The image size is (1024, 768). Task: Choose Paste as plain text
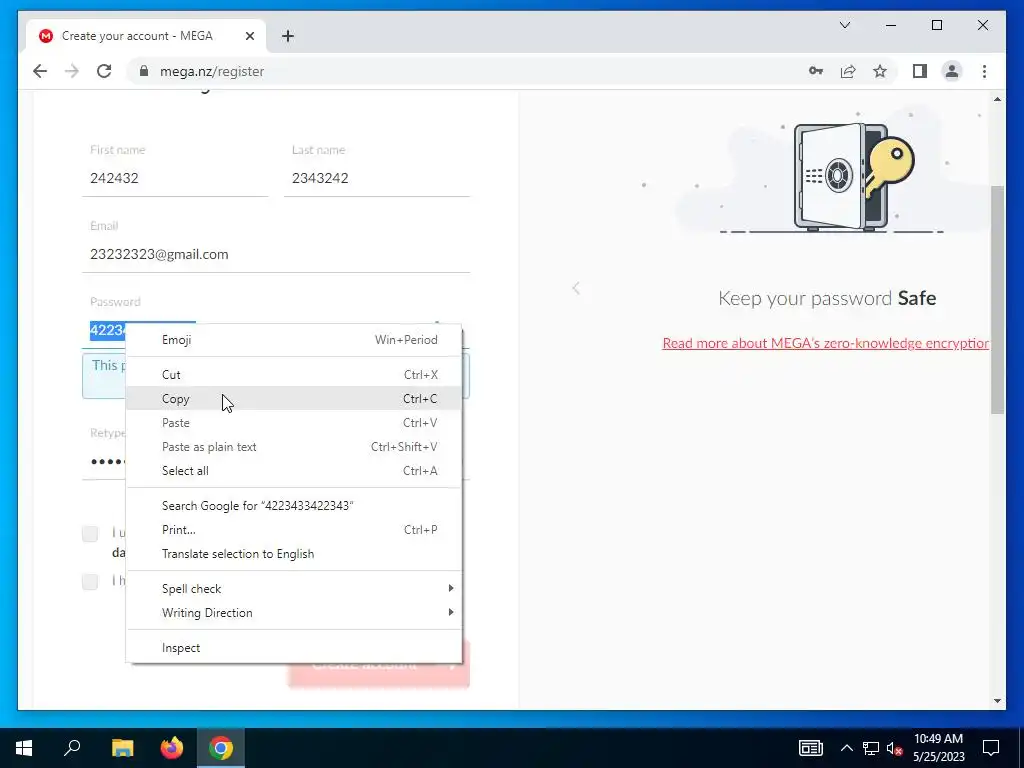pos(293,447)
